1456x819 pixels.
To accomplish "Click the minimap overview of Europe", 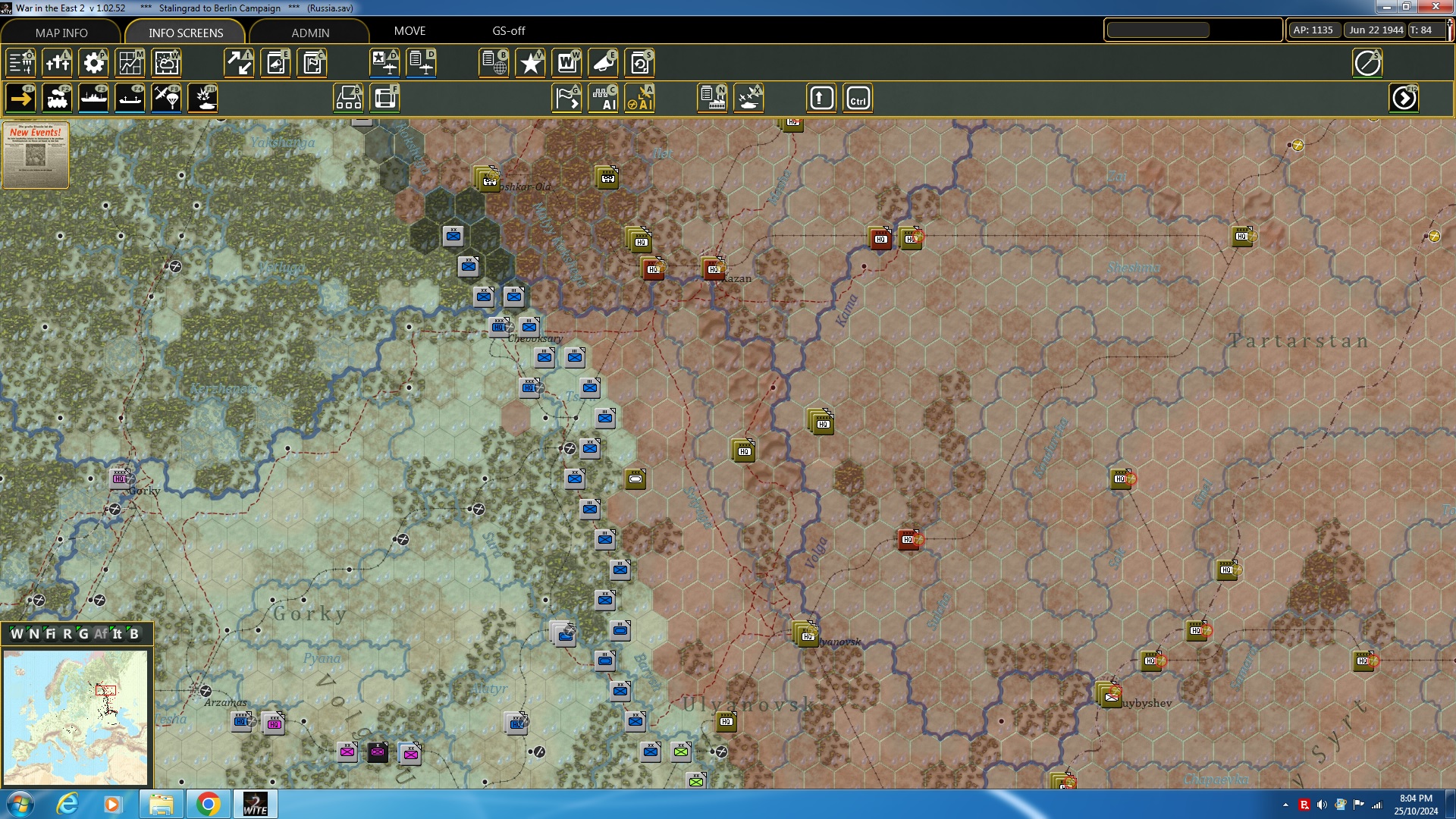I will coord(76,717).
